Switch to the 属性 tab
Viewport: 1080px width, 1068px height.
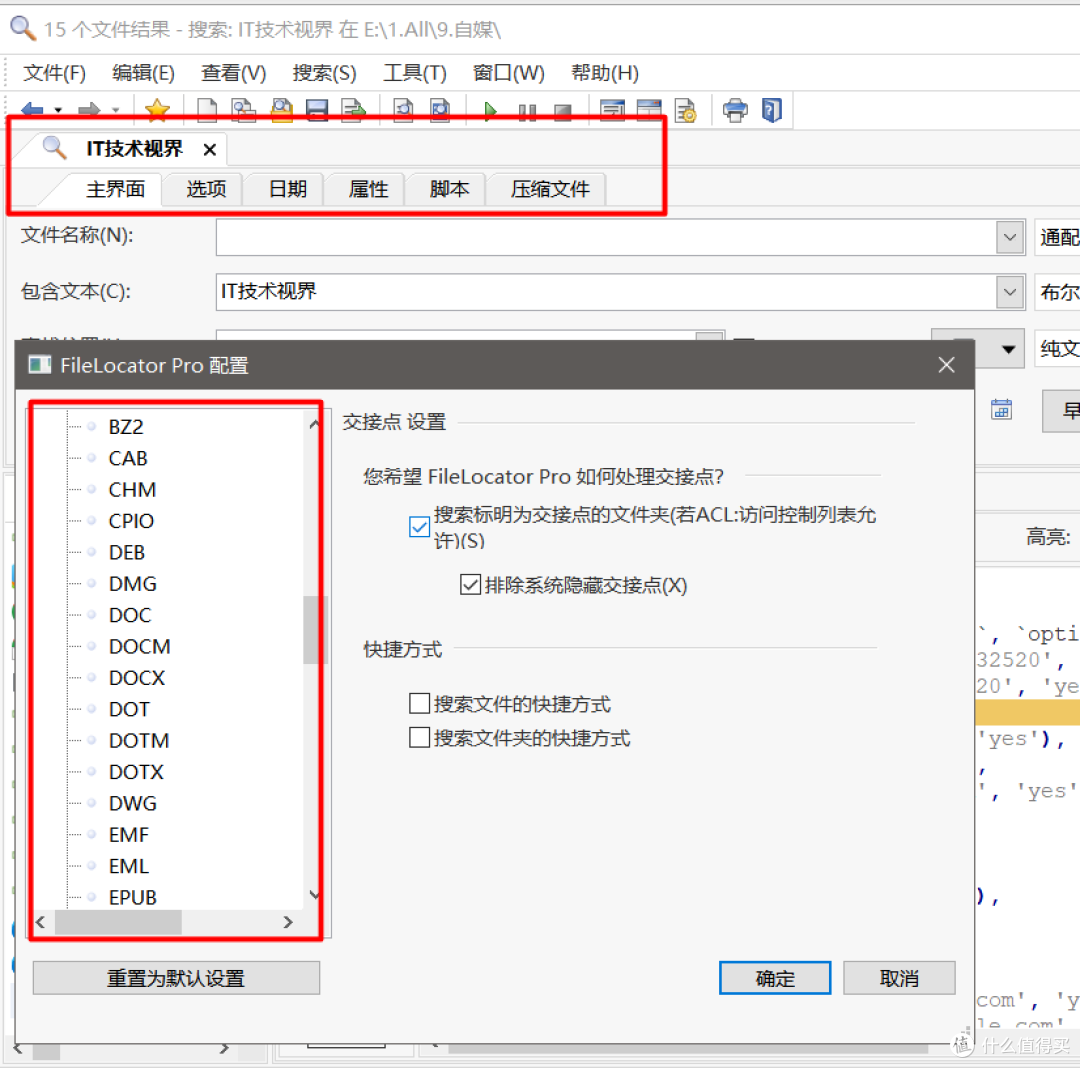tap(368, 189)
